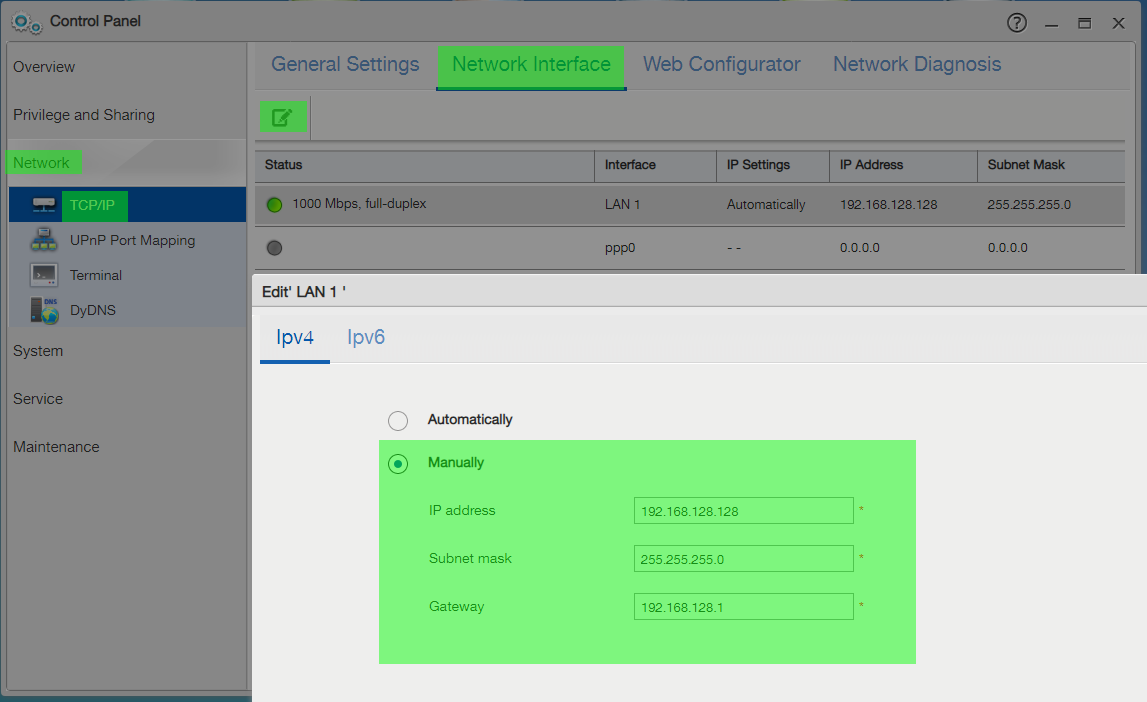Image resolution: width=1147 pixels, height=702 pixels.
Task: Click the DyDNS globe icon
Action: click(x=43, y=310)
